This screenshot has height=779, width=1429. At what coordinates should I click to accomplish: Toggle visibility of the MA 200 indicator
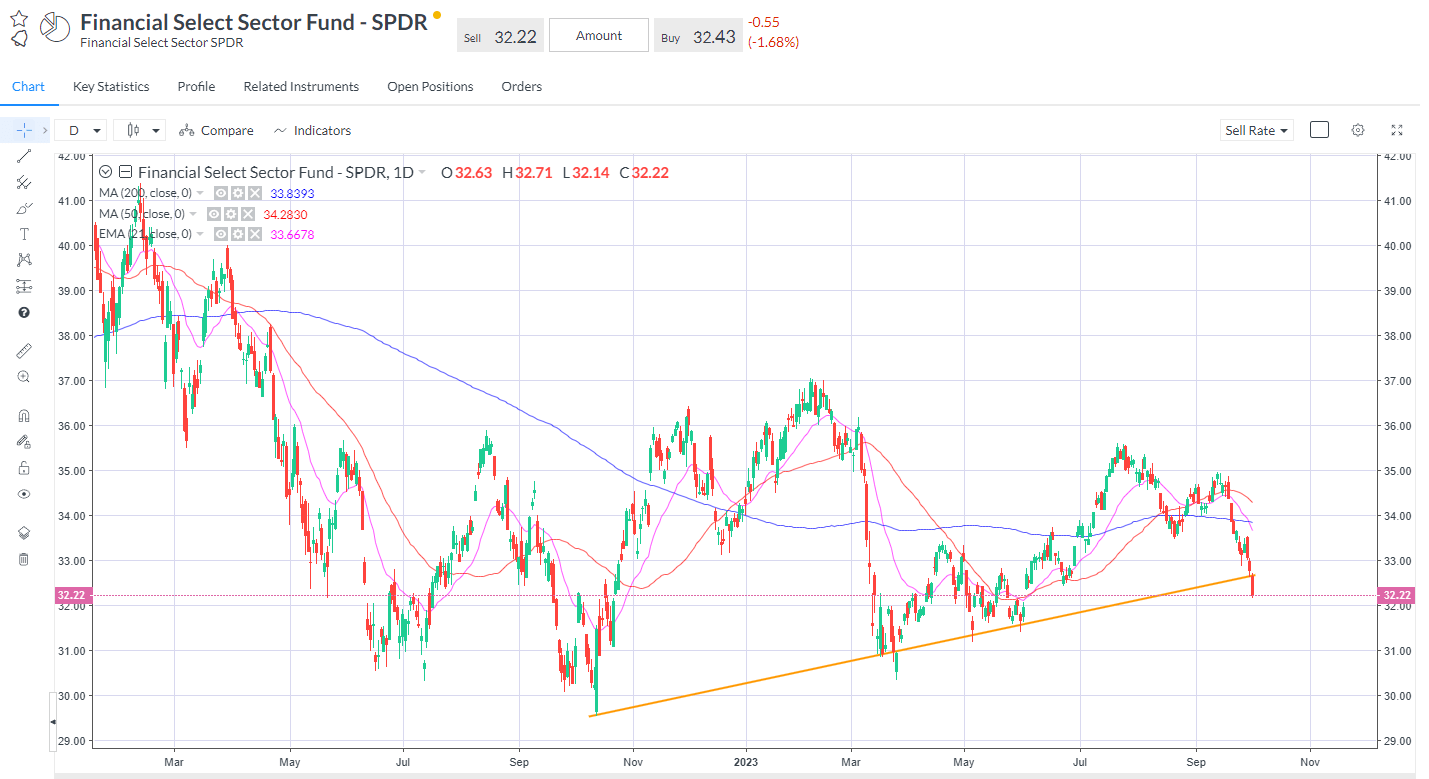click(221, 193)
